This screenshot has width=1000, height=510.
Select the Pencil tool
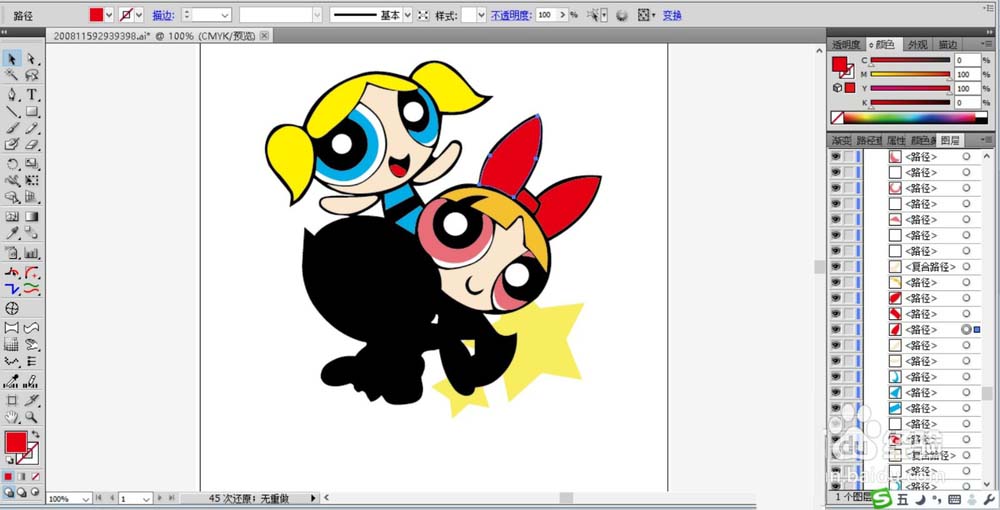[x=32, y=128]
